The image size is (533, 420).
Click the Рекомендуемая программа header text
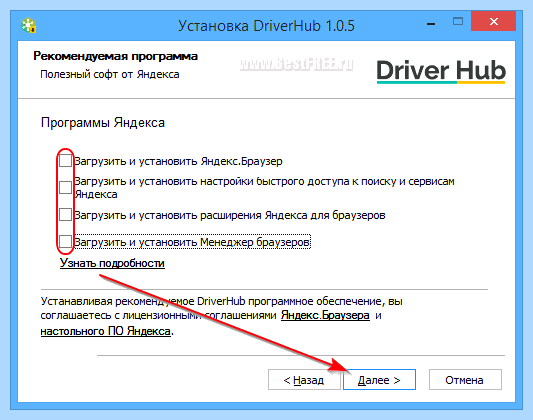[x=115, y=56]
